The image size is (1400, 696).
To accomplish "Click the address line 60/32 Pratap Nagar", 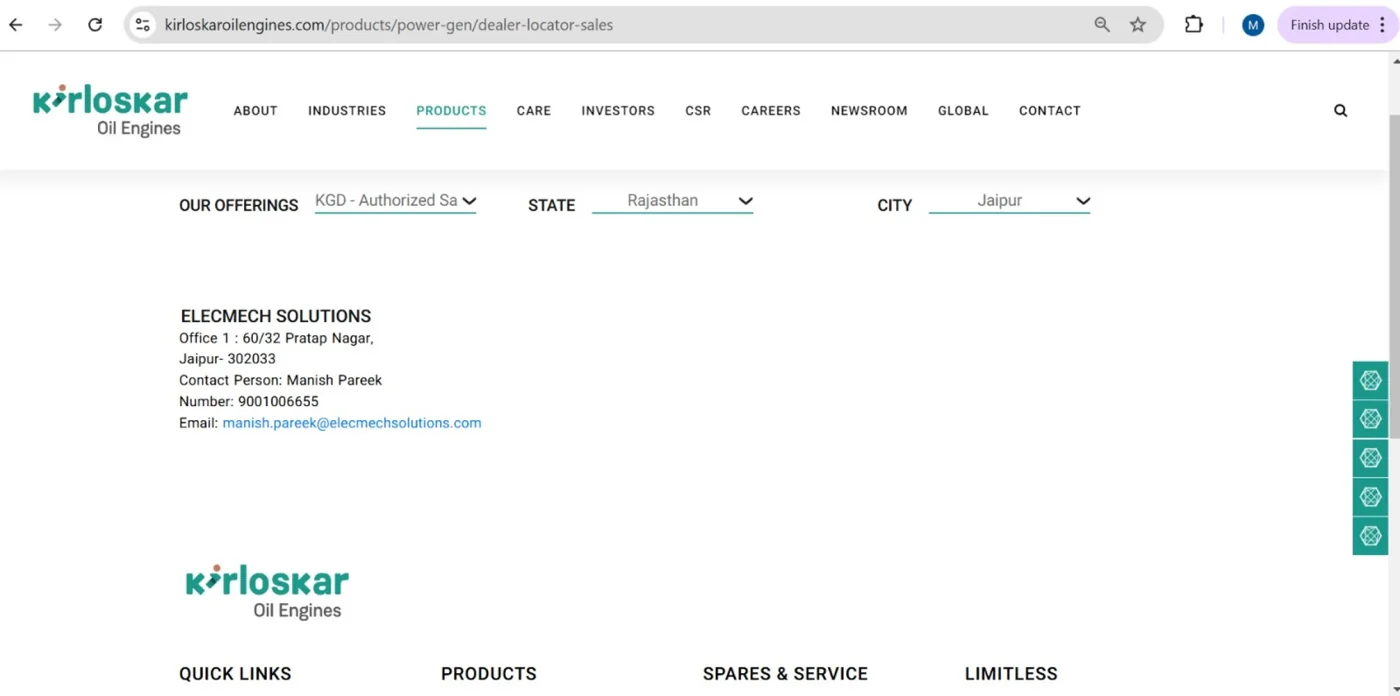I will (276, 338).
